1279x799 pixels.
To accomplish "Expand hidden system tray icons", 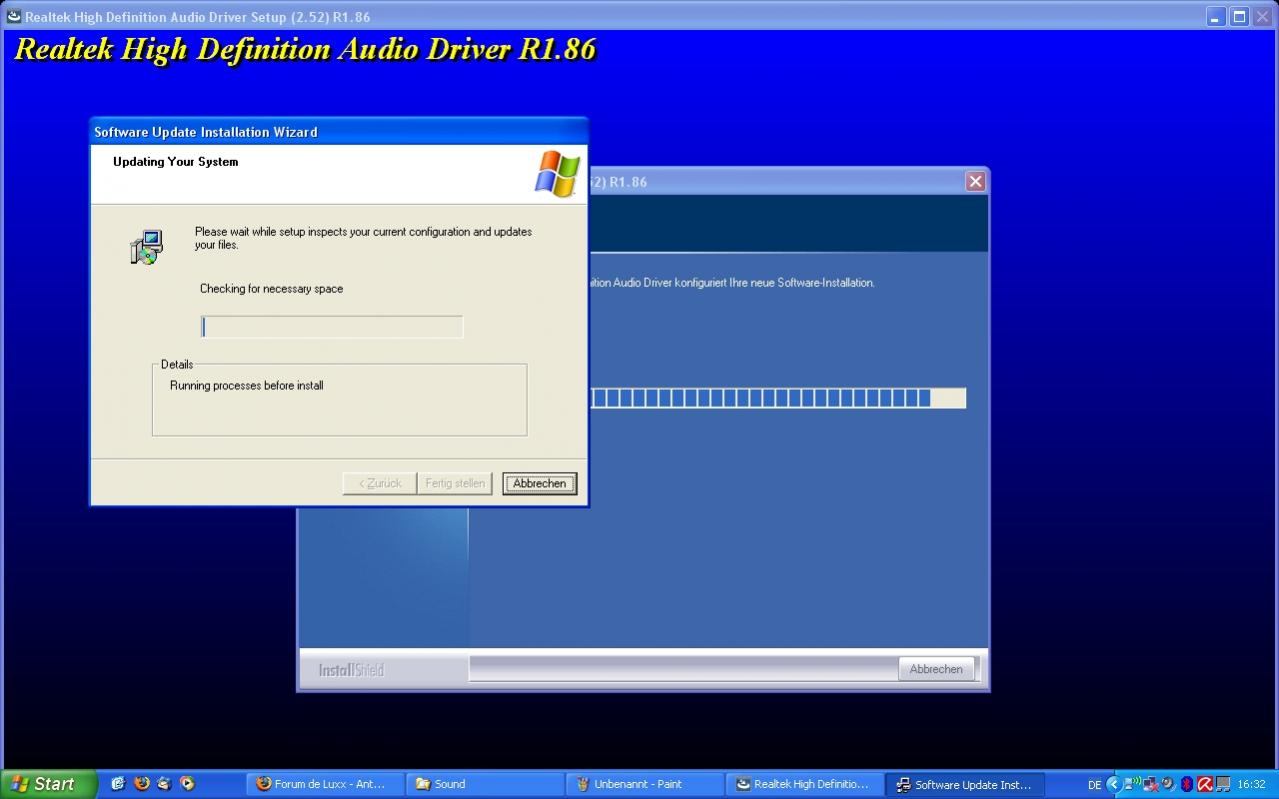I will pyautogui.click(x=1114, y=784).
